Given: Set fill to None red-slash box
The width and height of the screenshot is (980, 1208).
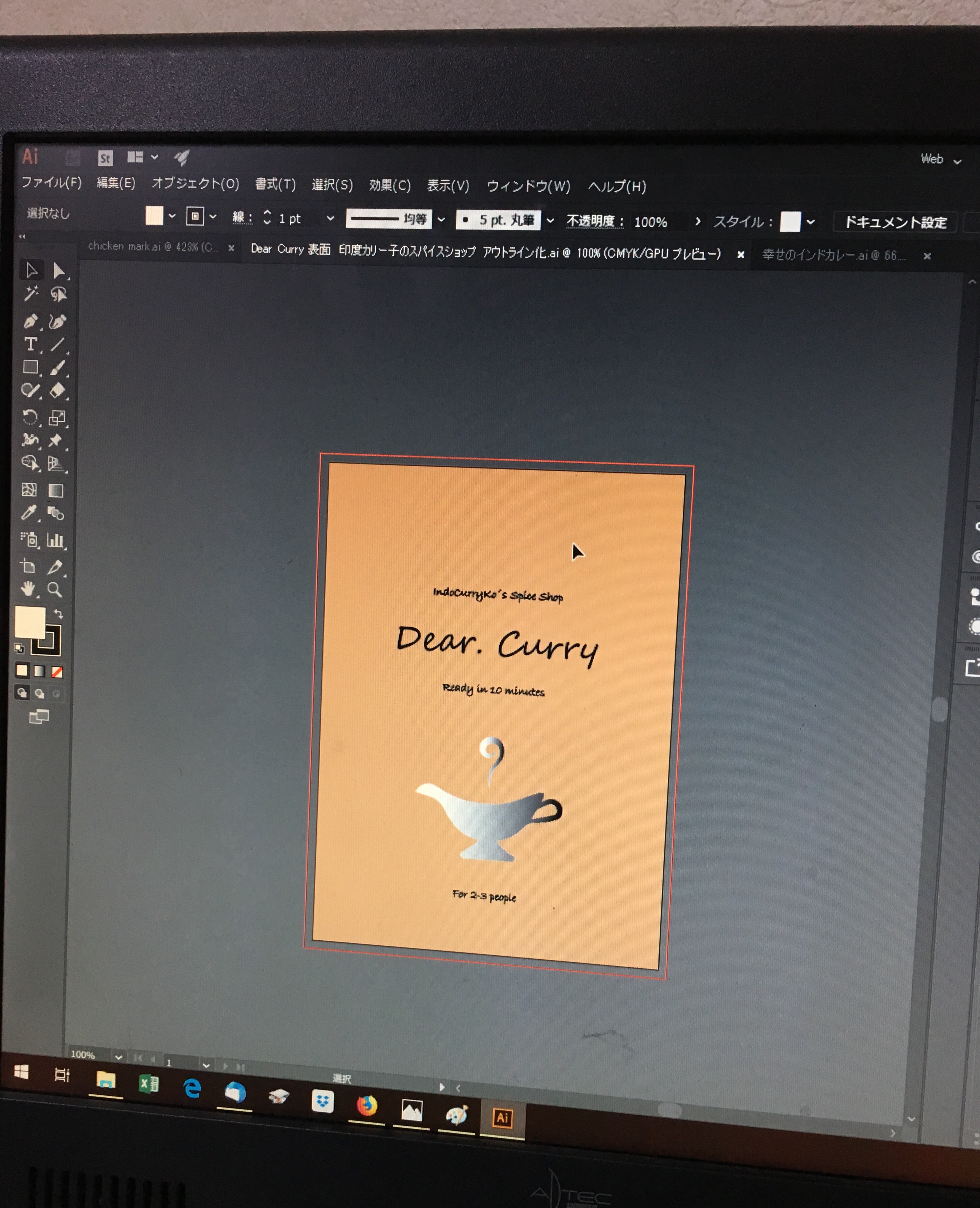Looking at the screenshot, I should click(x=57, y=672).
